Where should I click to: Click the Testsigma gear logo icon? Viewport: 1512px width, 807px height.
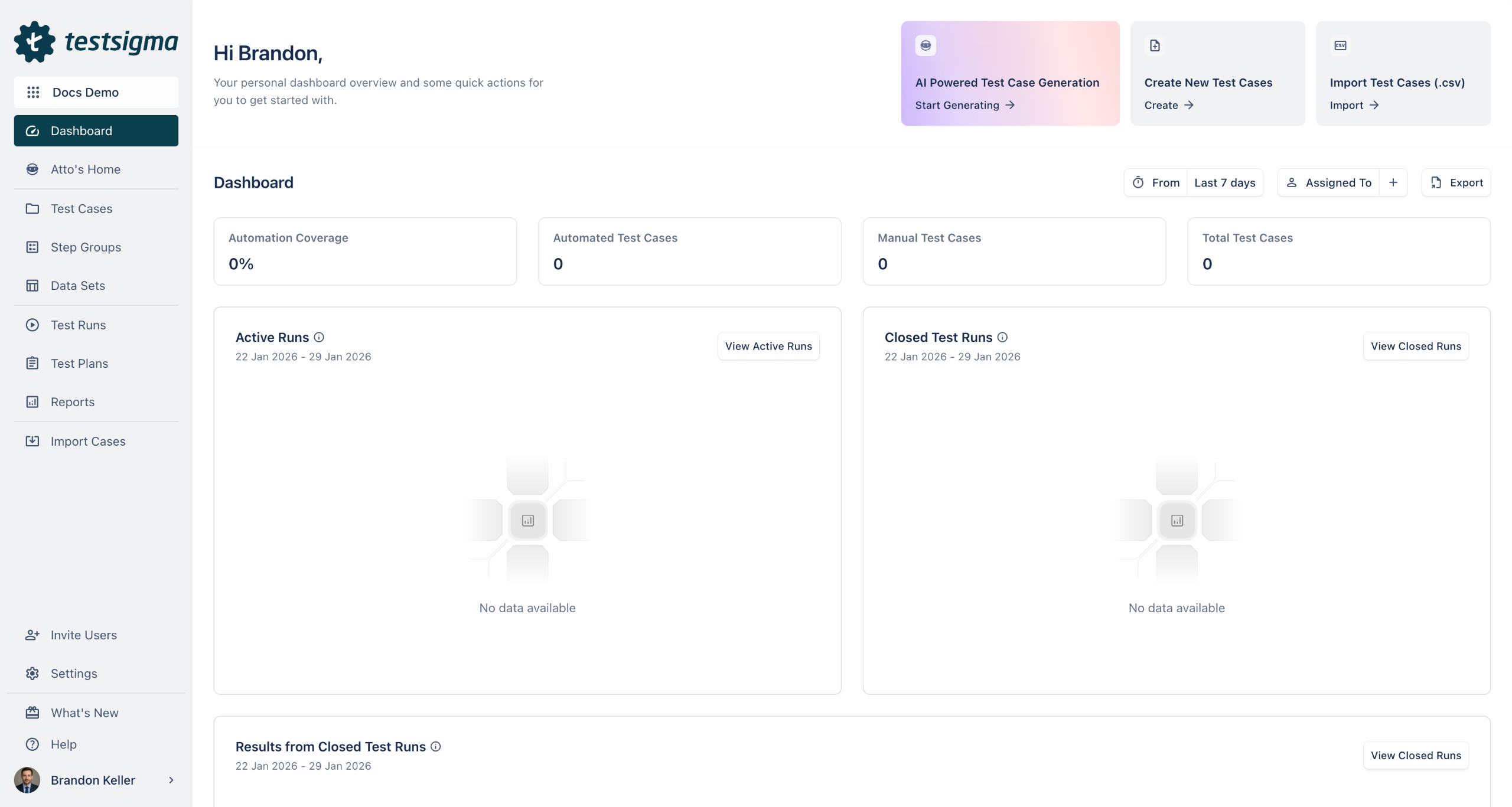[x=34, y=41]
